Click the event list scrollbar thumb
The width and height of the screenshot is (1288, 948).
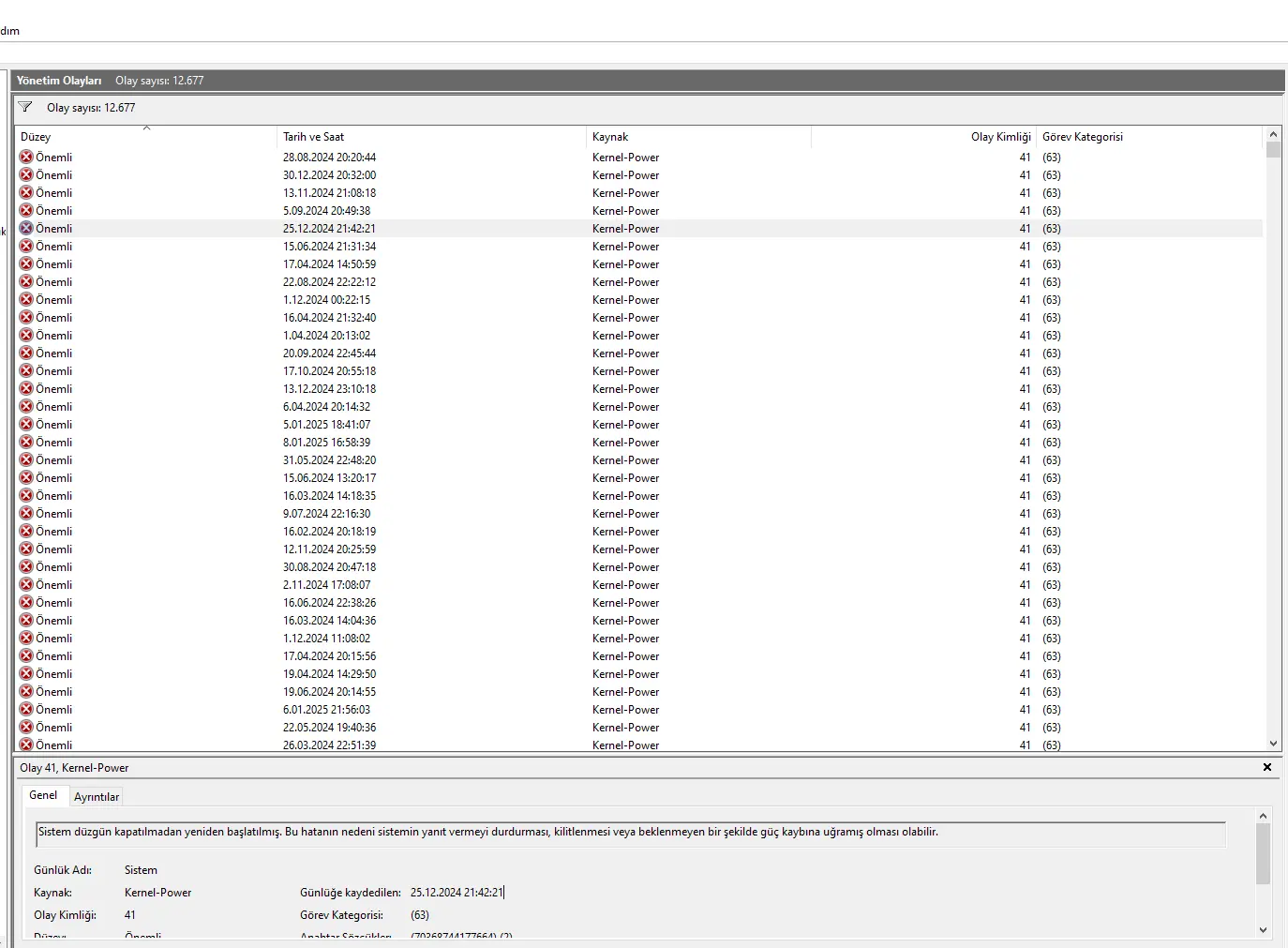coord(1273,150)
